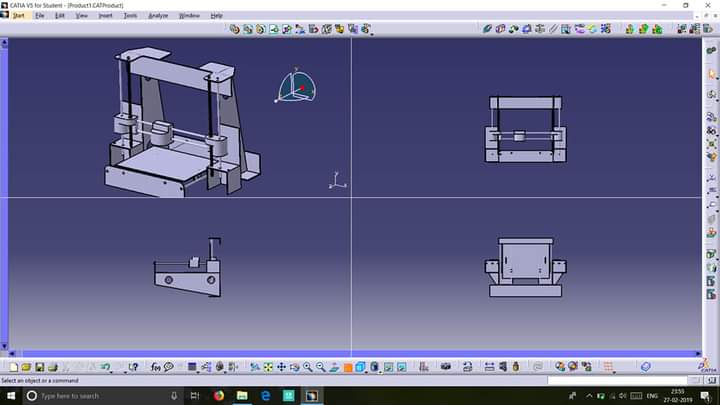Open the Analyze menu

click(x=158, y=16)
